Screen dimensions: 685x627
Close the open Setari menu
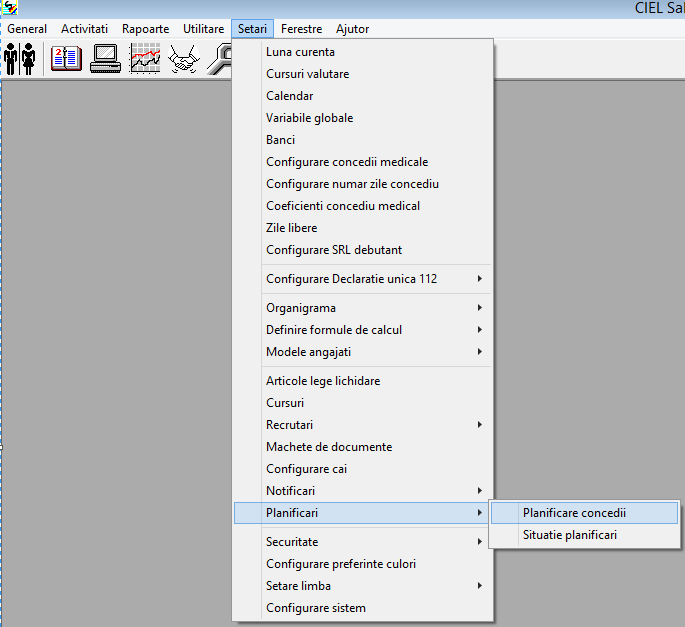coord(253,29)
